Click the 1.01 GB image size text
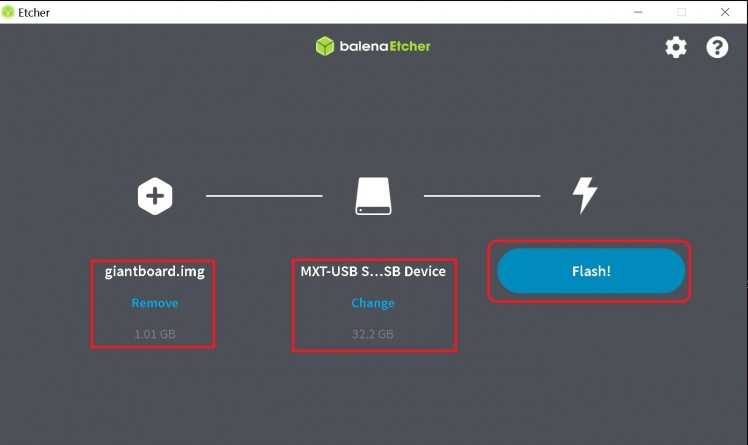Image resolution: width=748 pixels, height=445 pixels. point(155,334)
